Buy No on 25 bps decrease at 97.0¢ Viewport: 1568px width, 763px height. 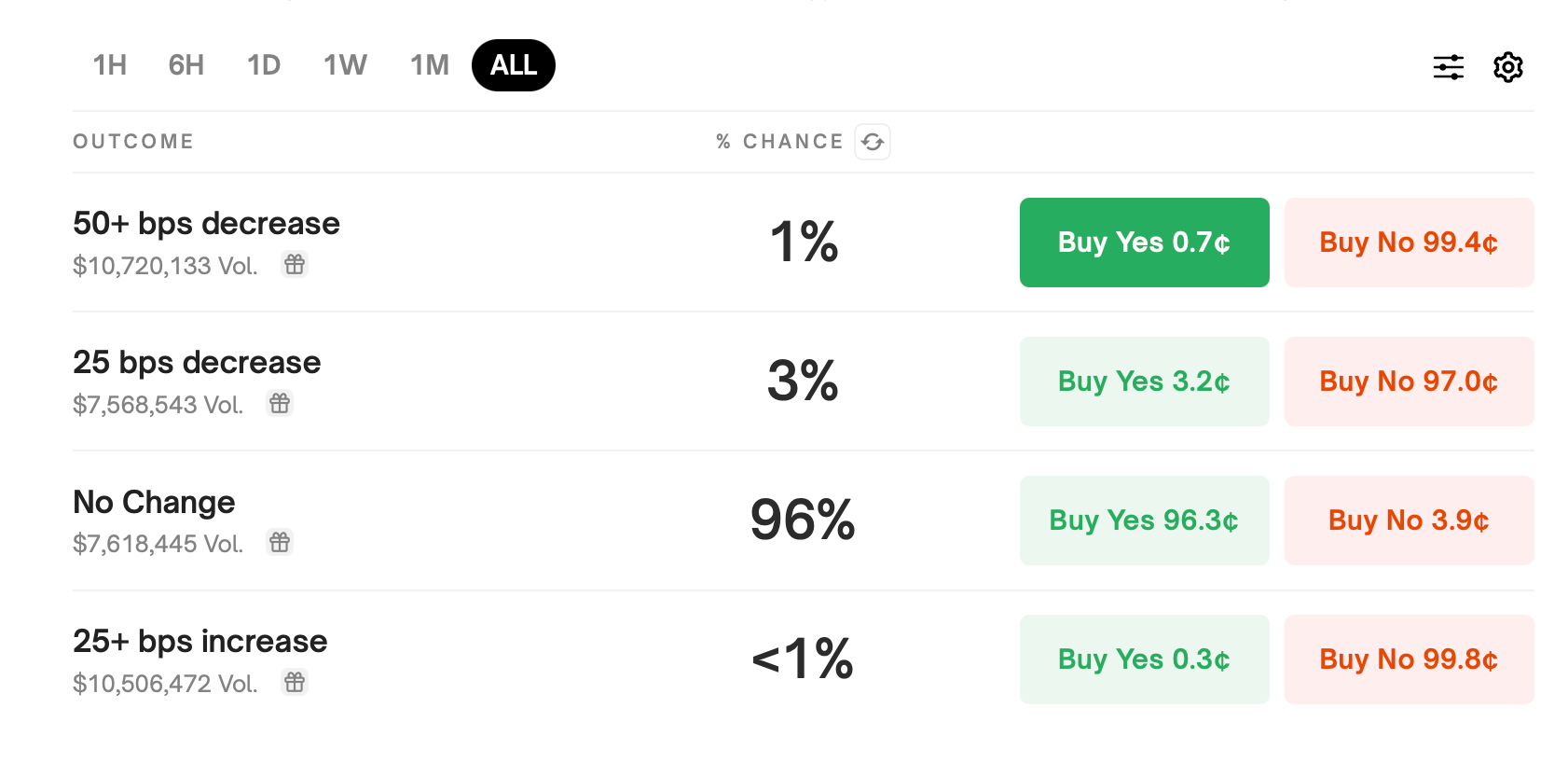1409,381
